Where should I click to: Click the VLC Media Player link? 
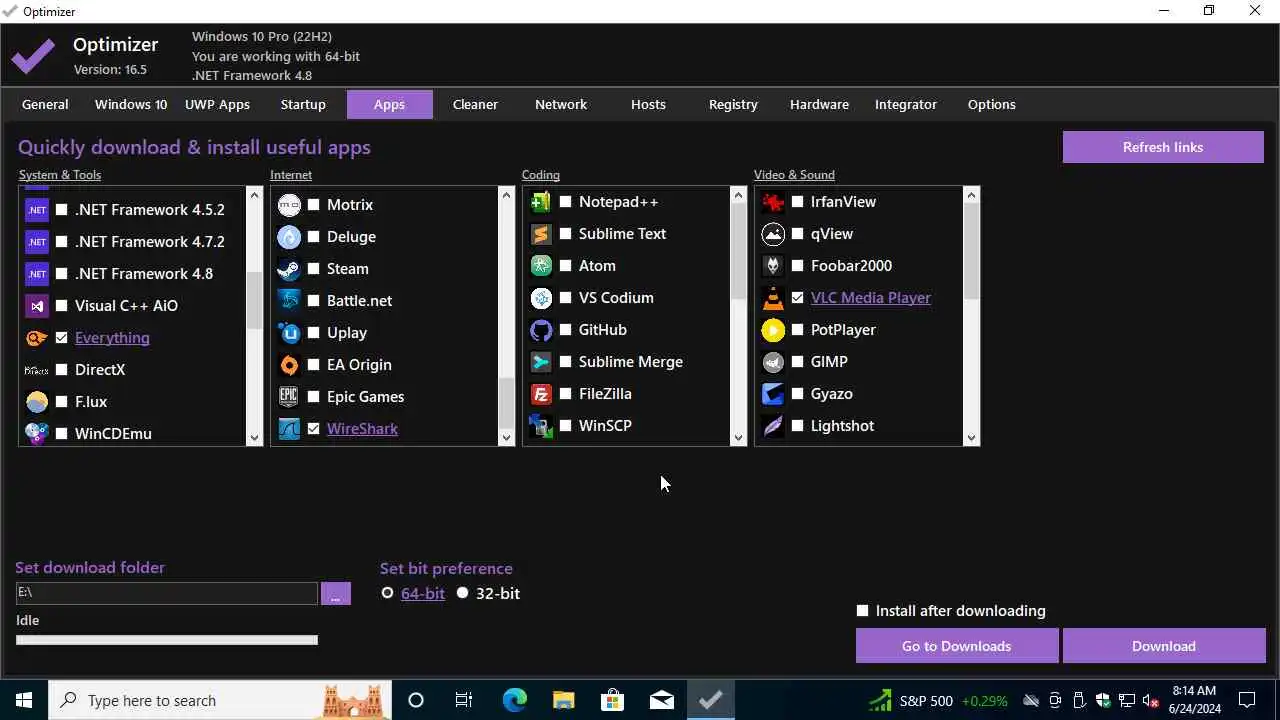tap(871, 298)
